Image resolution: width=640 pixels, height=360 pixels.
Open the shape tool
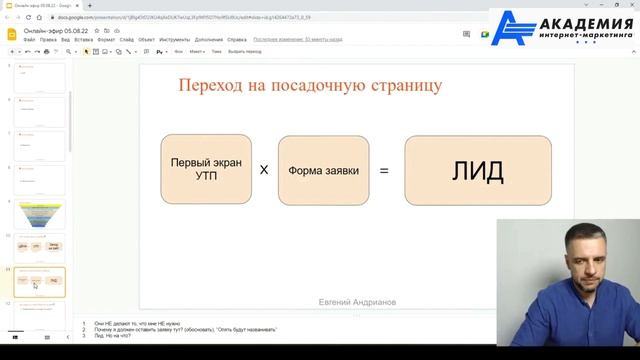click(x=119, y=52)
